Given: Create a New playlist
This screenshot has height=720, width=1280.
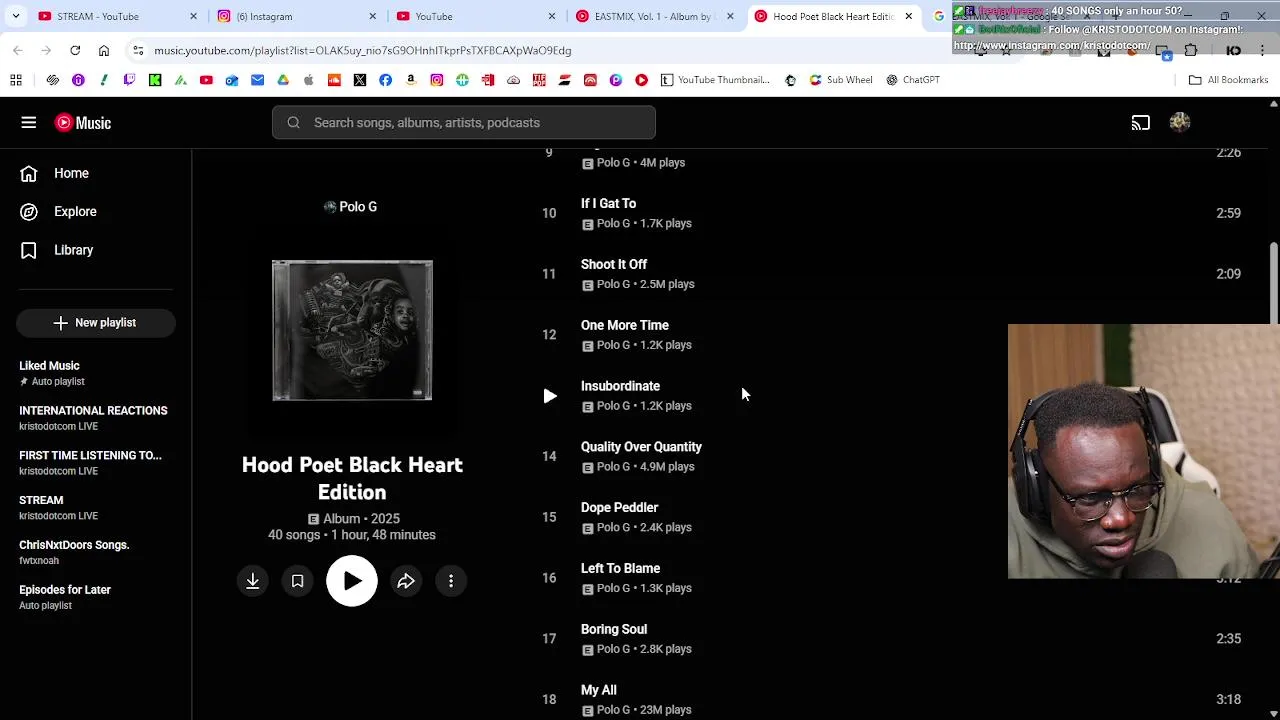Looking at the screenshot, I should [x=96, y=323].
